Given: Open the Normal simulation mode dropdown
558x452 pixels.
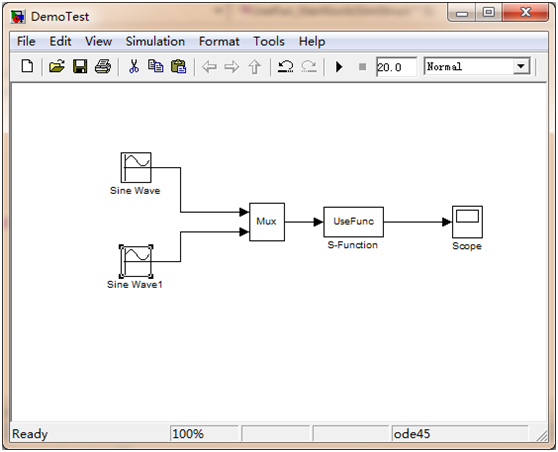Looking at the screenshot, I should [x=477, y=67].
